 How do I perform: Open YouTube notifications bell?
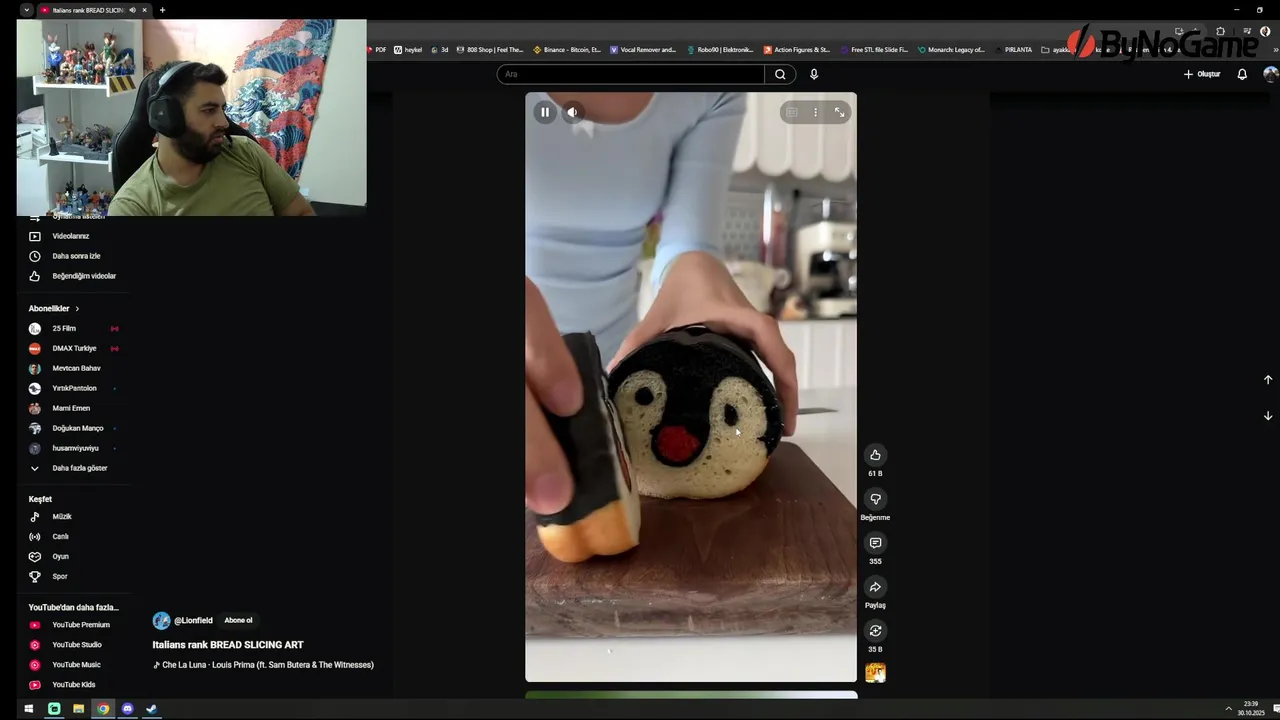click(x=1242, y=74)
